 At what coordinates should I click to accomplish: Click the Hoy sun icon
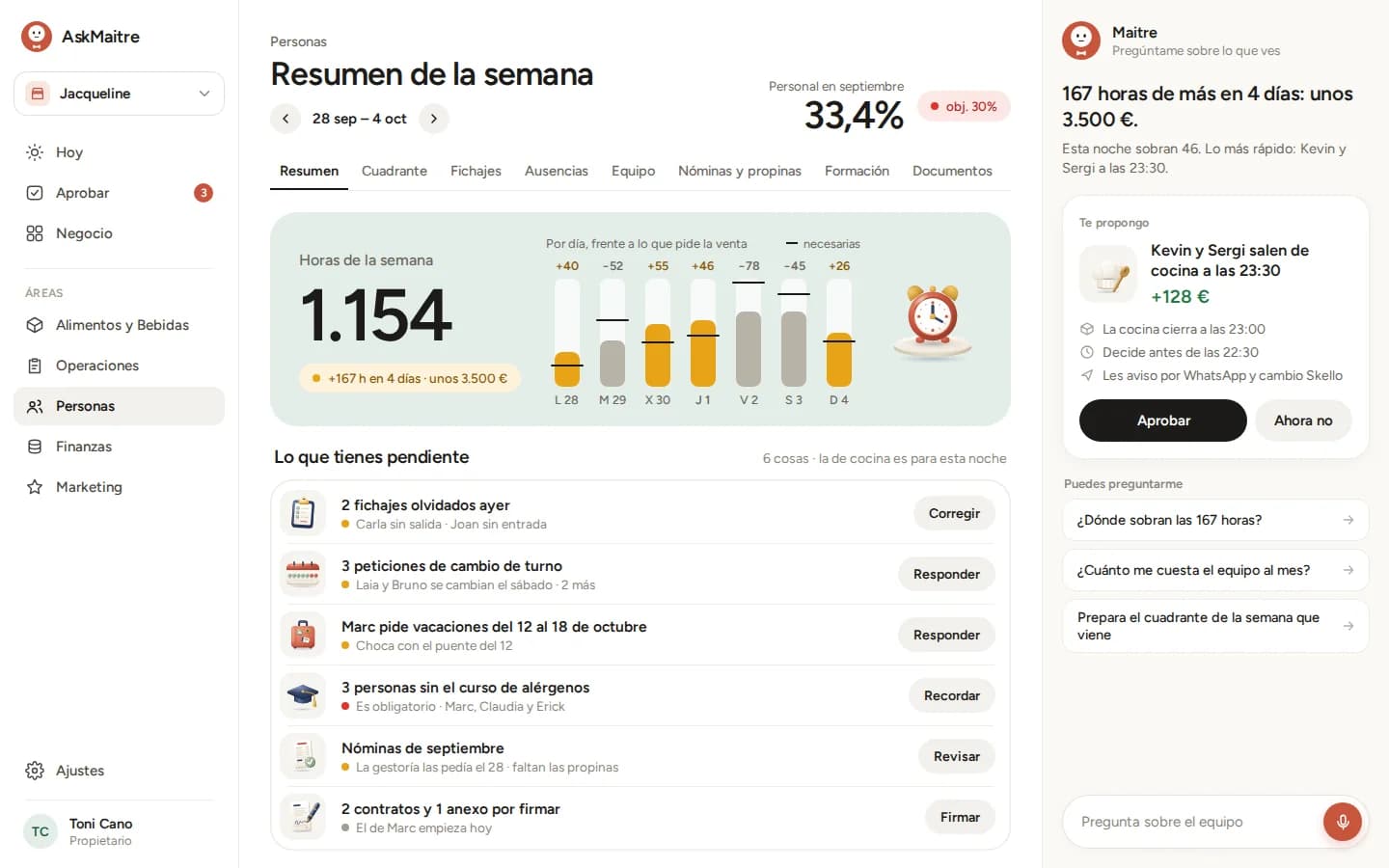[35, 152]
